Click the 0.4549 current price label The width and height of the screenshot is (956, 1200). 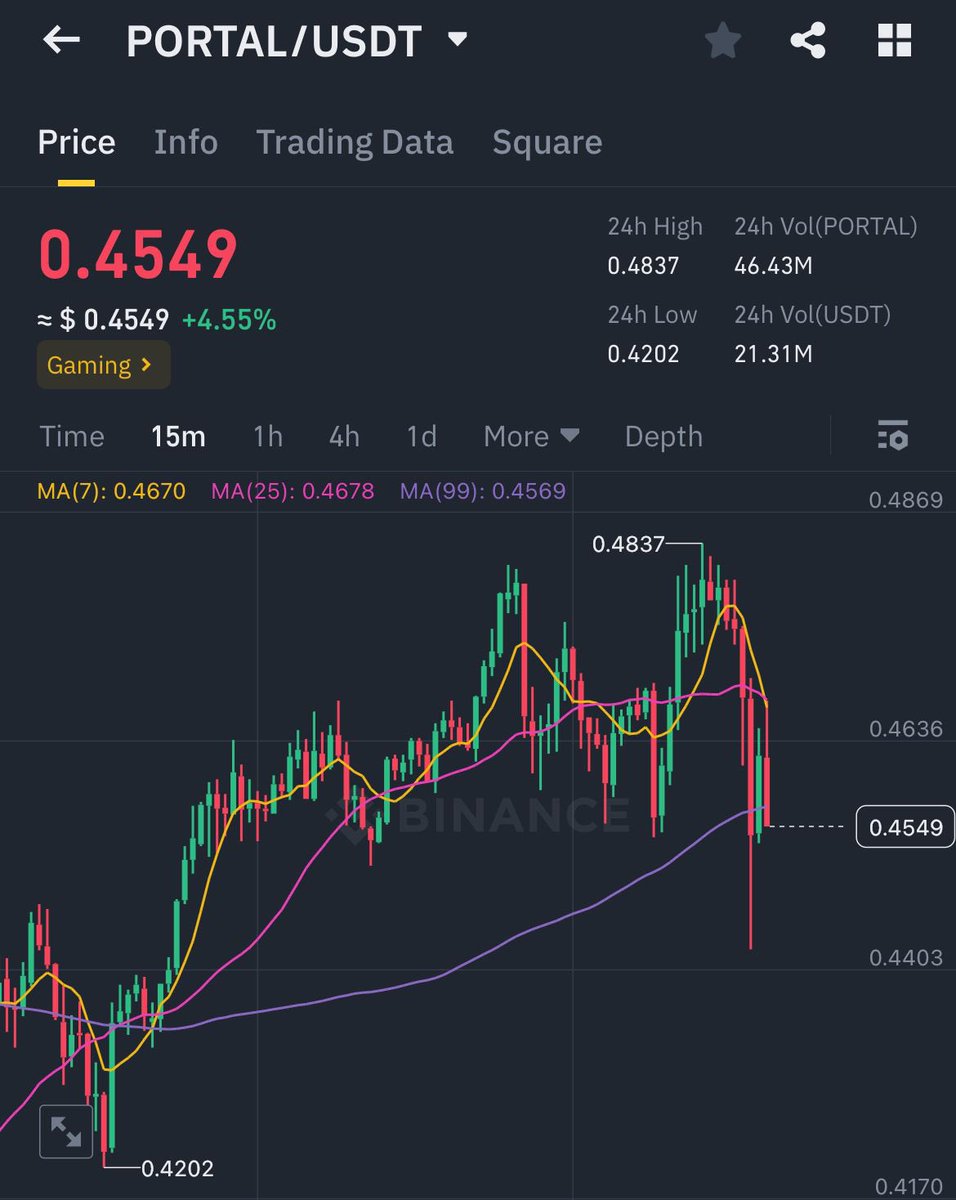pos(903,827)
